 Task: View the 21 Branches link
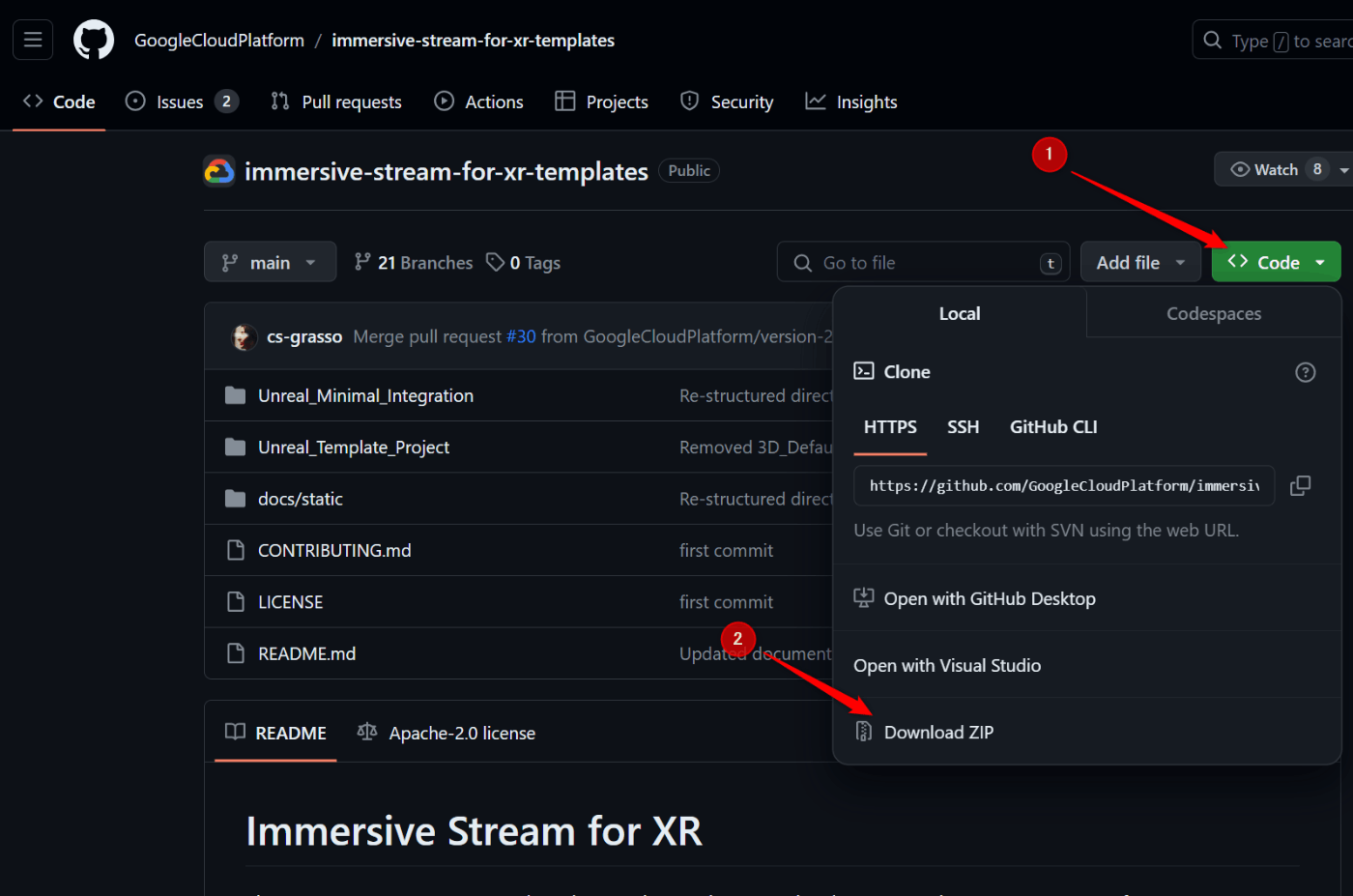(414, 262)
